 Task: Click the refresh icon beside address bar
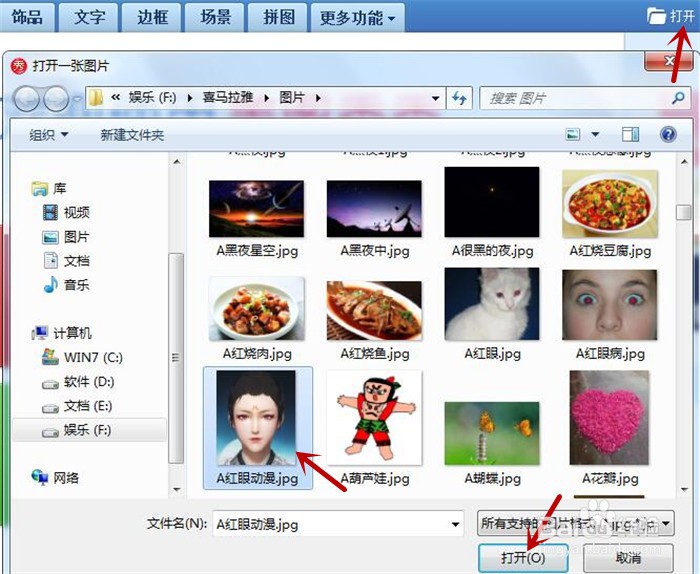click(x=459, y=98)
